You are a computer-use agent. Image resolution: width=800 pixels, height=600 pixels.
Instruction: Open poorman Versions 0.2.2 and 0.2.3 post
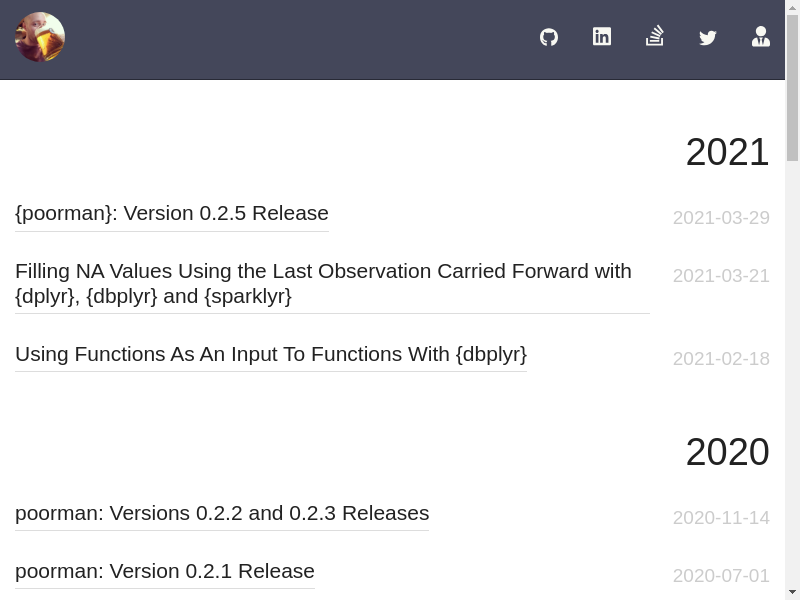(222, 513)
